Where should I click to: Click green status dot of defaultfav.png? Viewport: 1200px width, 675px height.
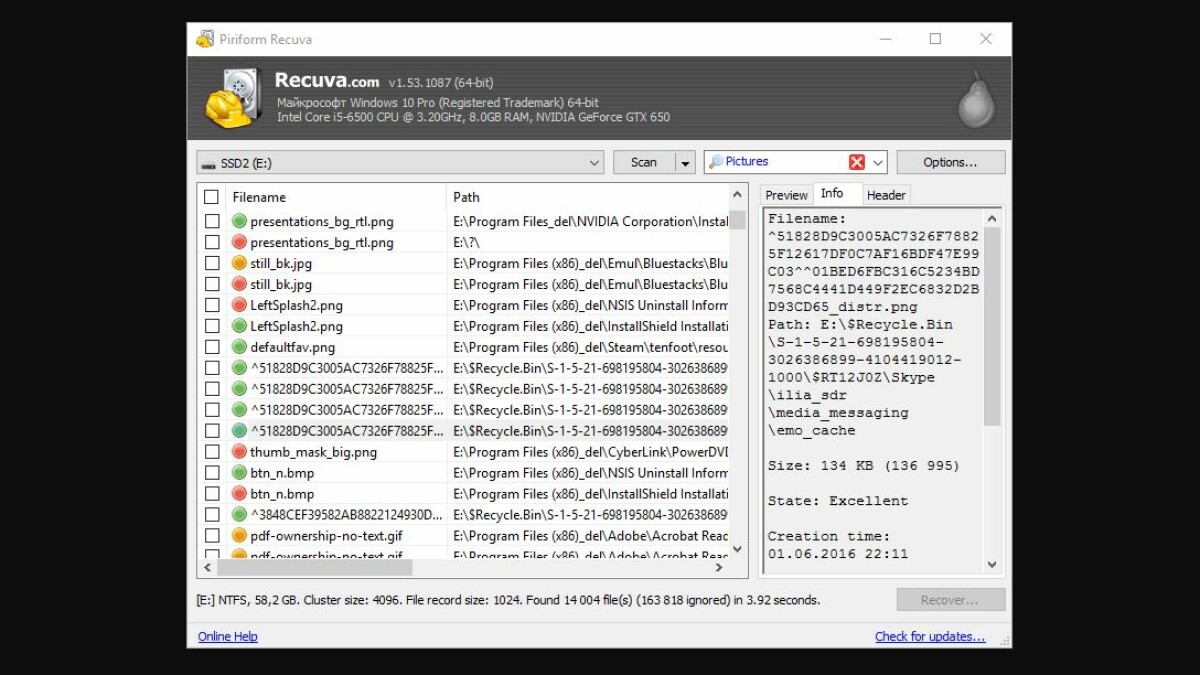pos(239,347)
